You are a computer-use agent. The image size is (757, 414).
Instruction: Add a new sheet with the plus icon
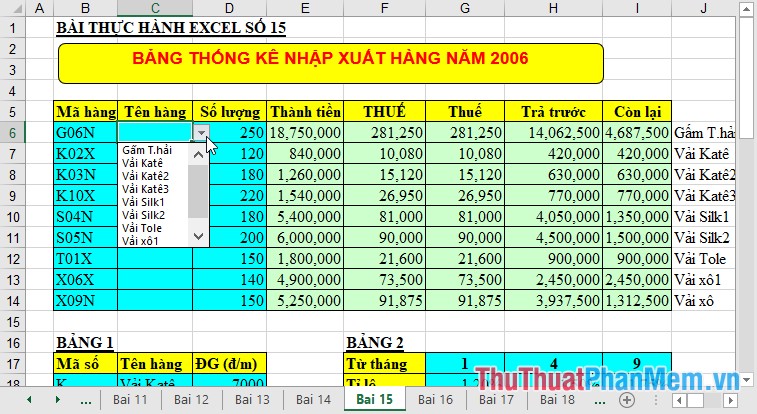coord(627,400)
